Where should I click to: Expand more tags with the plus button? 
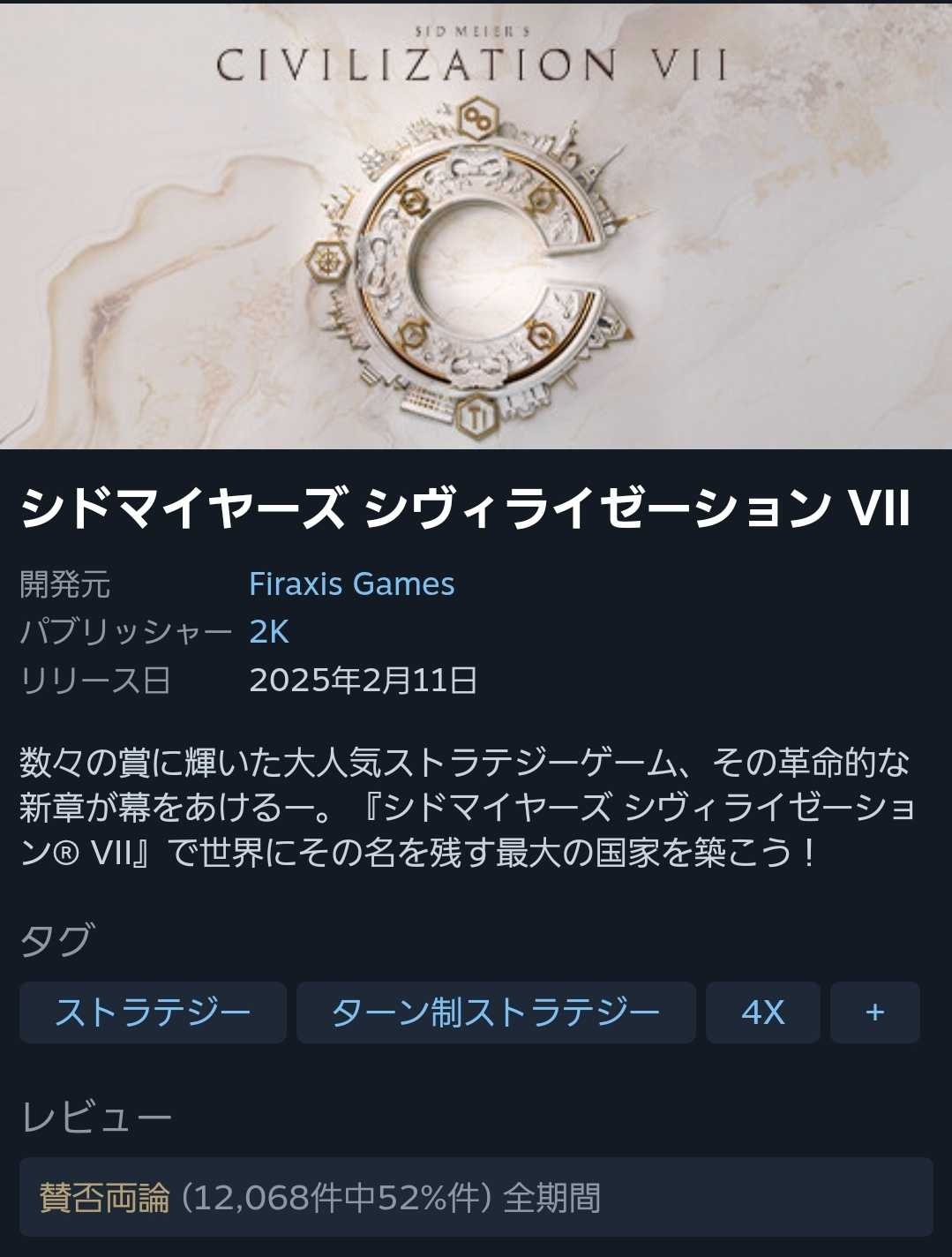[x=875, y=1012]
